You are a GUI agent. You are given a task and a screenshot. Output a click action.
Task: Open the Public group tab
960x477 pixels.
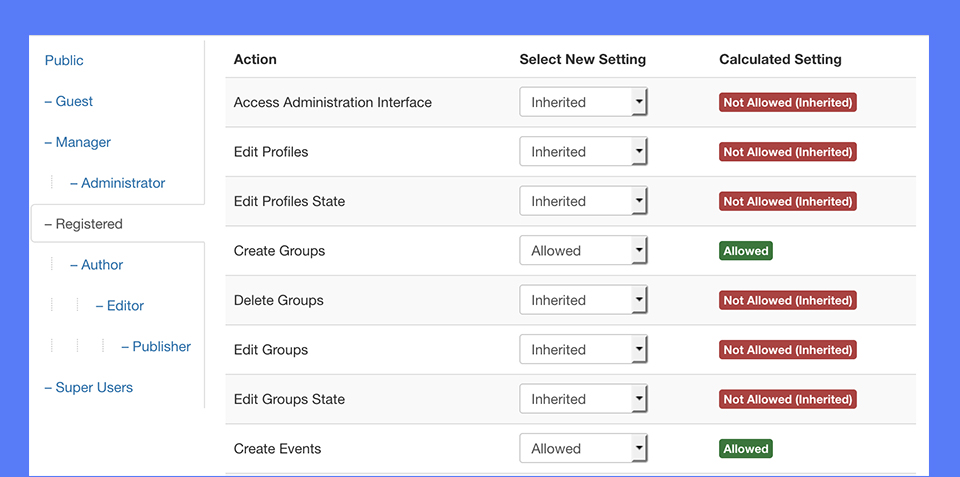pyautogui.click(x=64, y=61)
